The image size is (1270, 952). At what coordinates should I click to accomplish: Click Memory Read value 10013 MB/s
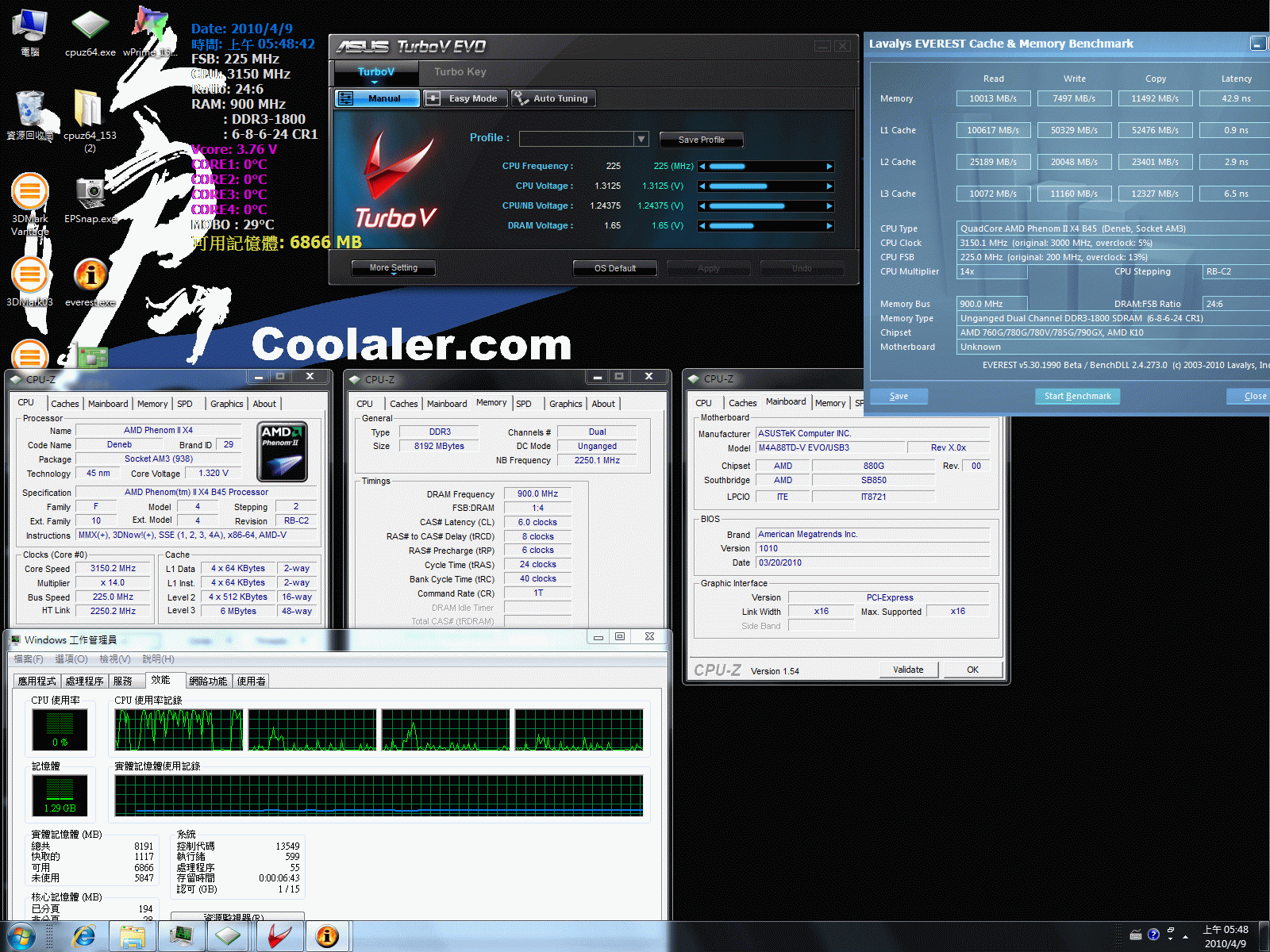tap(993, 98)
